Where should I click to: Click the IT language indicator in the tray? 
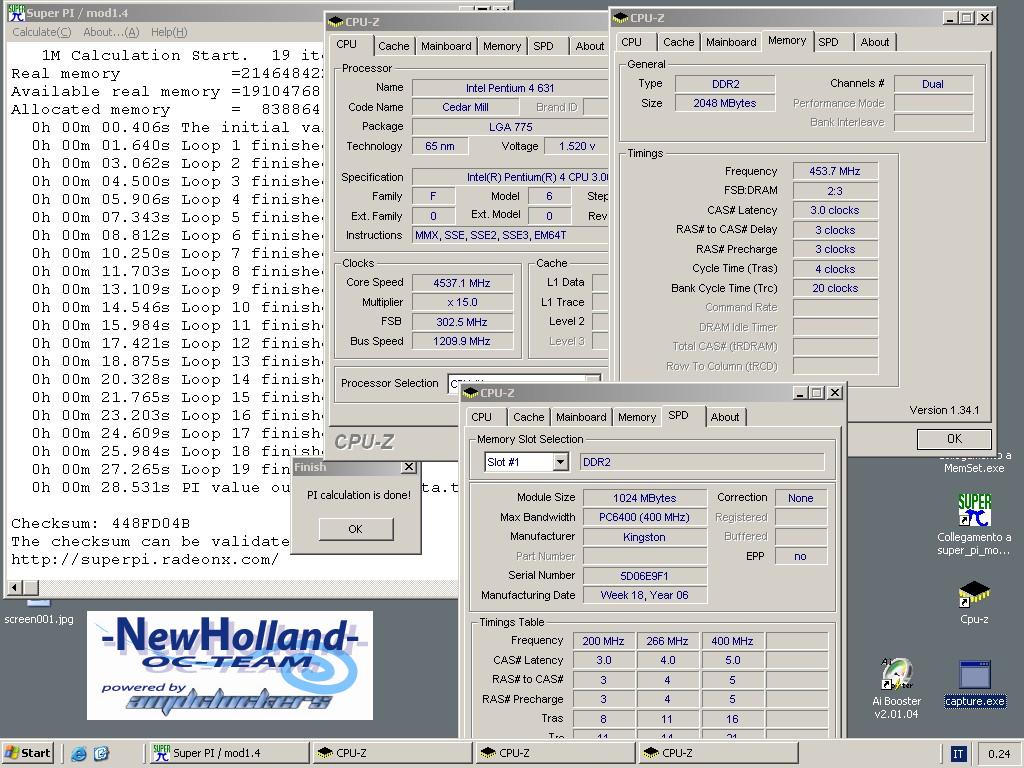[957, 754]
